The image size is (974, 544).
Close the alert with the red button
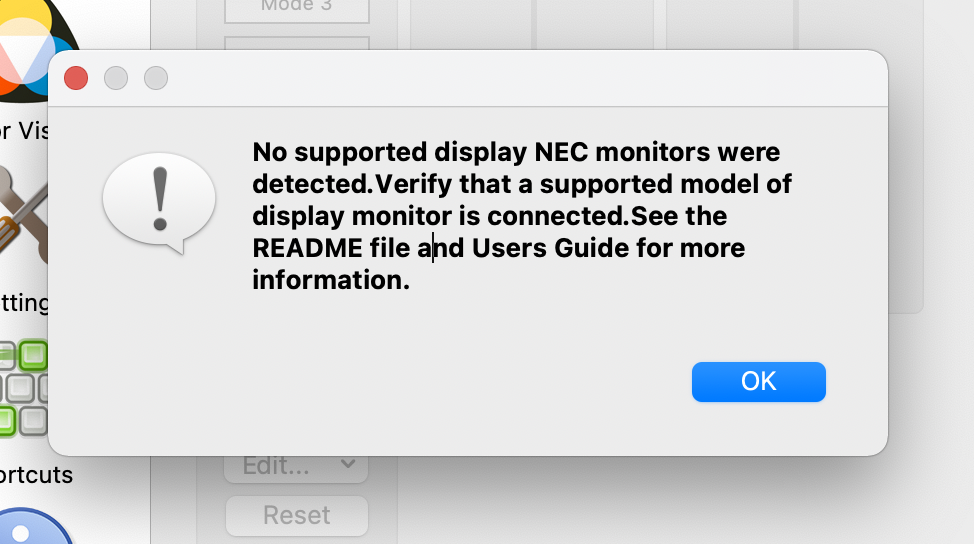[76, 78]
